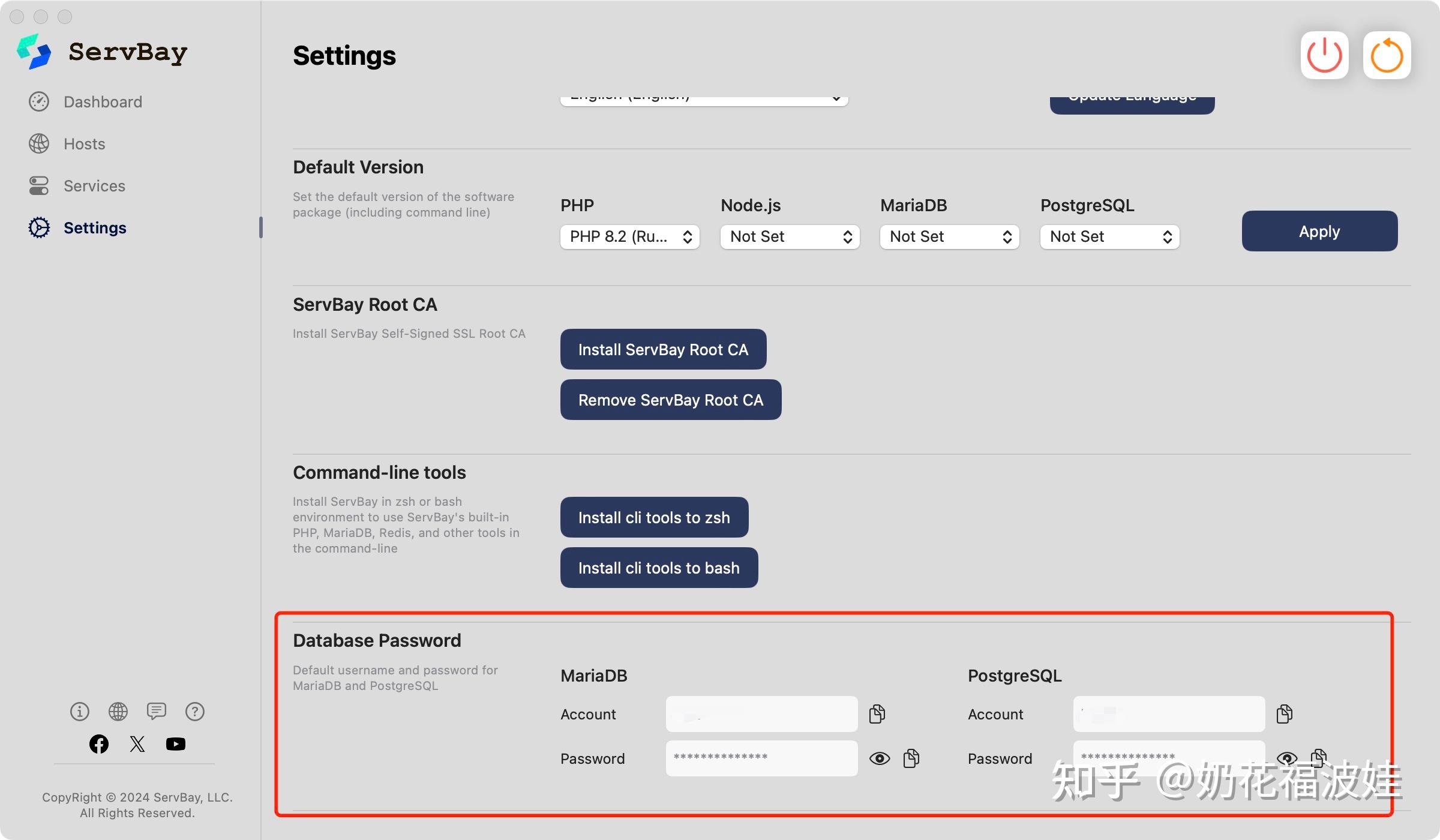The height and width of the screenshot is (840, 1440).
Task: Open the PHP default version dropdown
Action: pyautogui.click(x=629, y=236)
